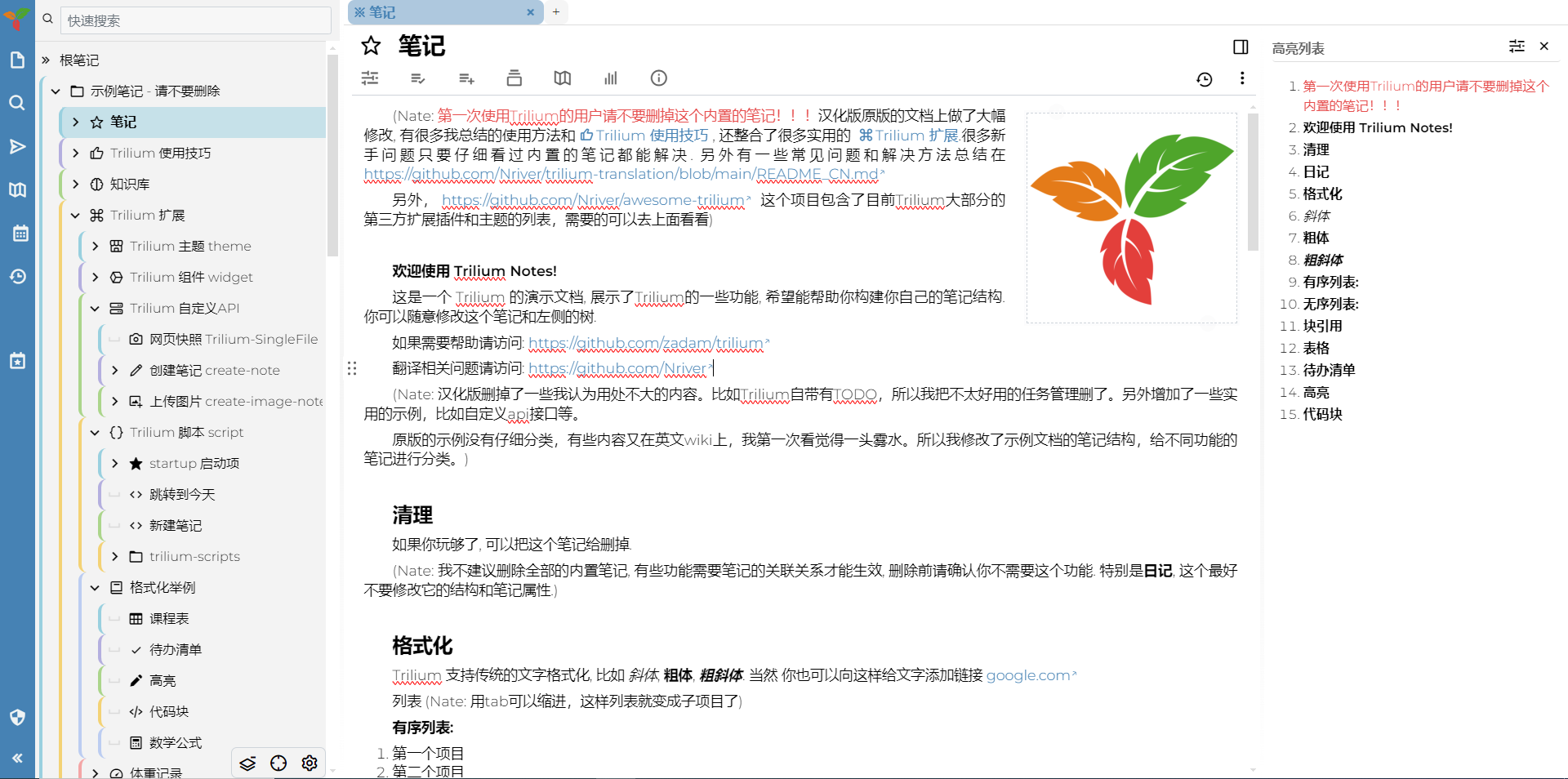Click the tree panel vertical scrollbar
1568x779 pixels.
332,155
